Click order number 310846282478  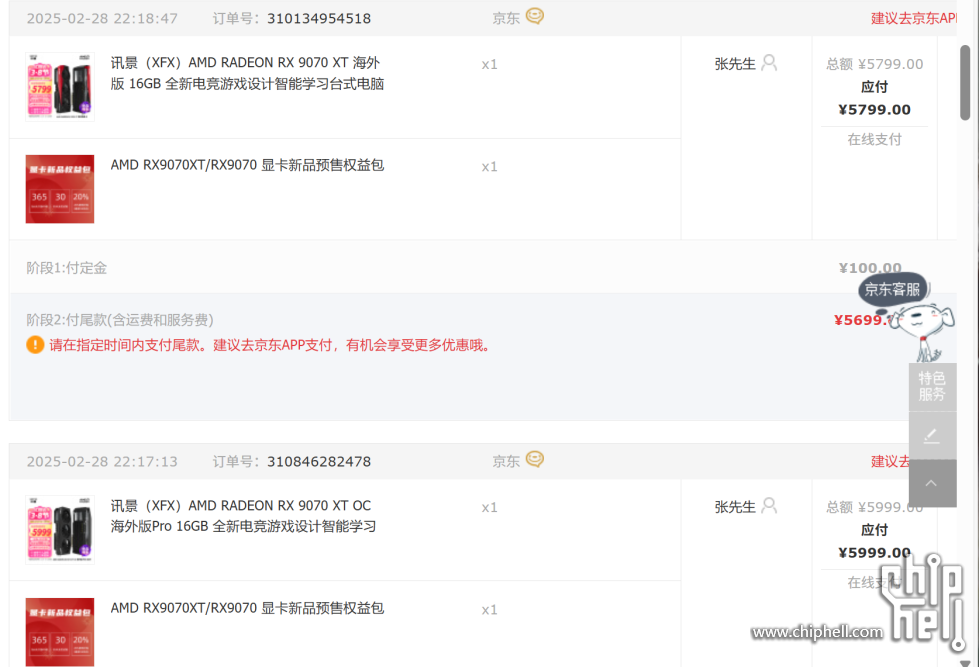coord(319,462)
